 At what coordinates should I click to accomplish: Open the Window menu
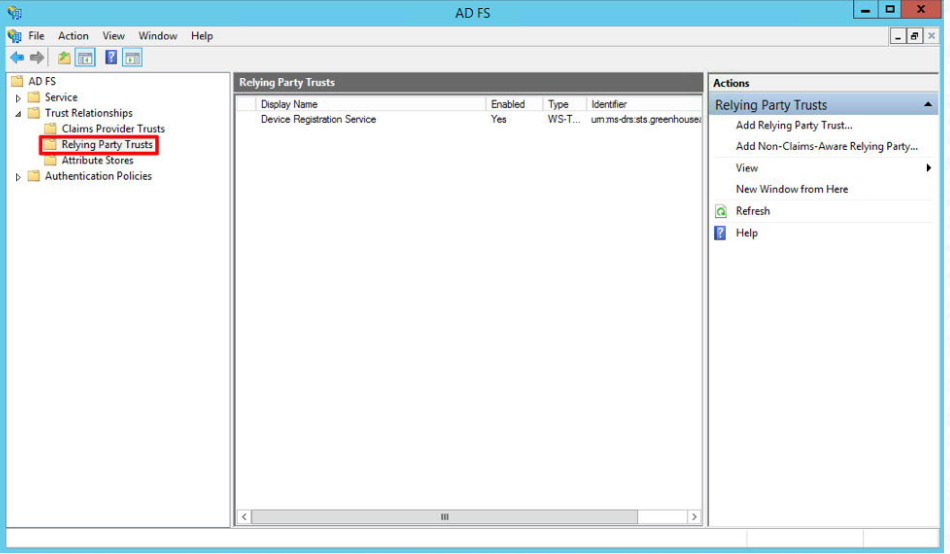click(158, 36)
